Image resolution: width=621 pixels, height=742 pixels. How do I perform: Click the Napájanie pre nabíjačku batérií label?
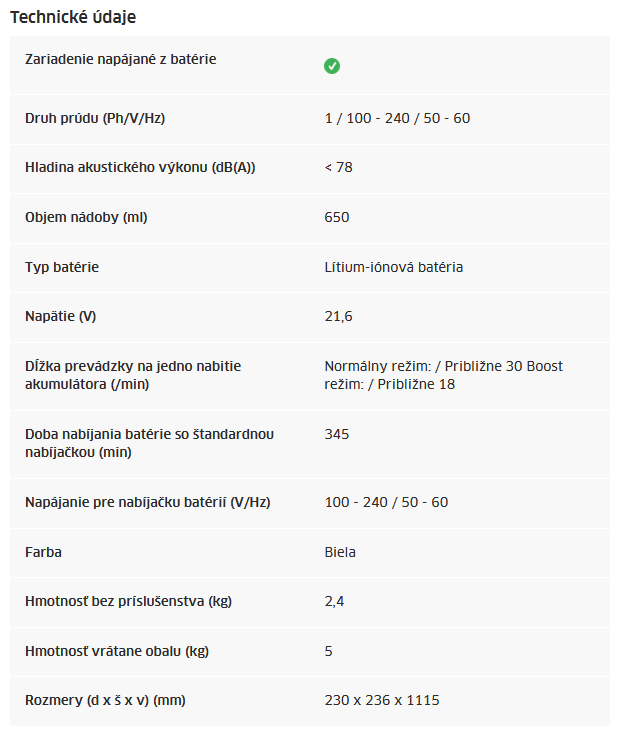coord(148,502)
